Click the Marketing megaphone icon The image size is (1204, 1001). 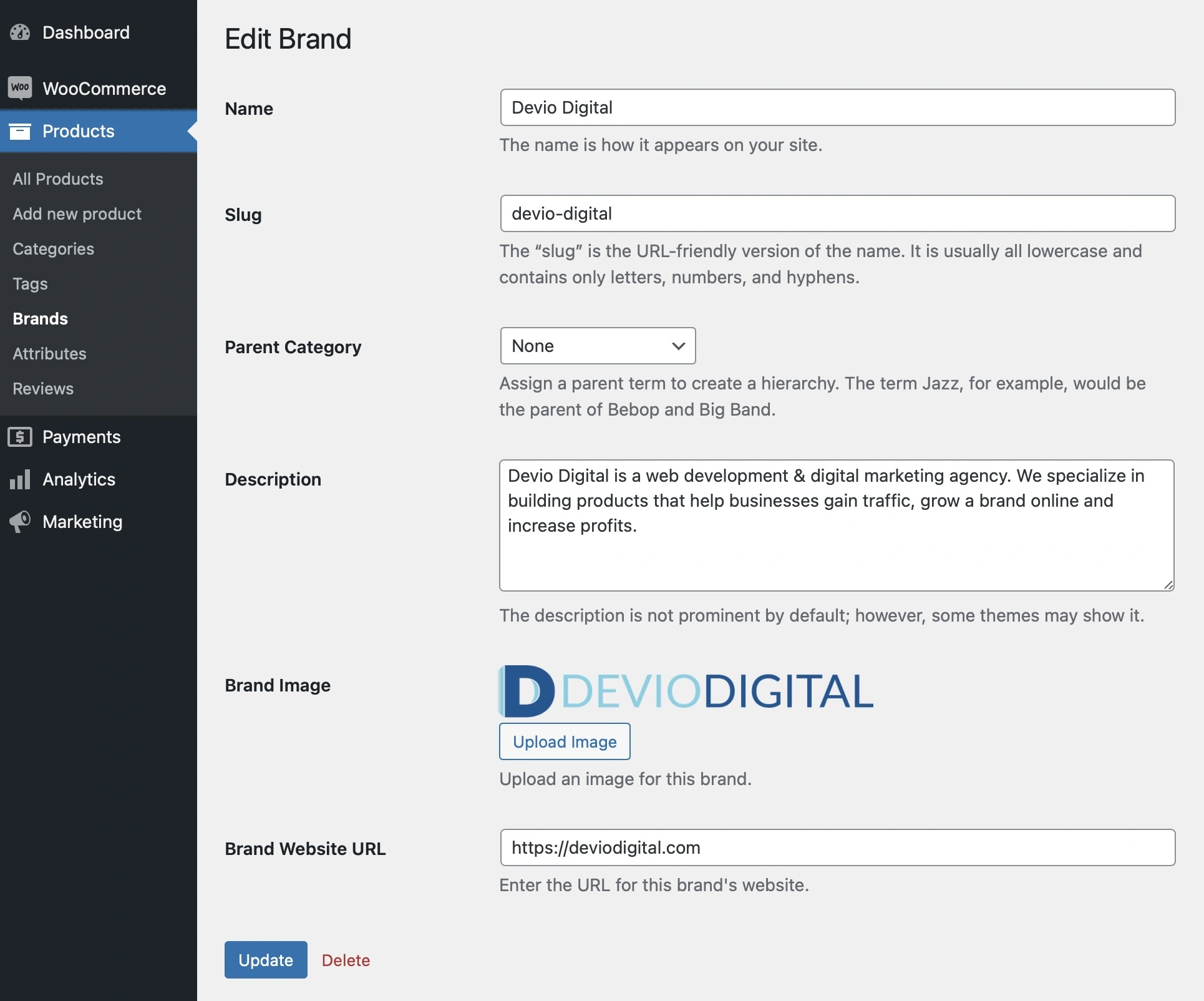(20, 522)
